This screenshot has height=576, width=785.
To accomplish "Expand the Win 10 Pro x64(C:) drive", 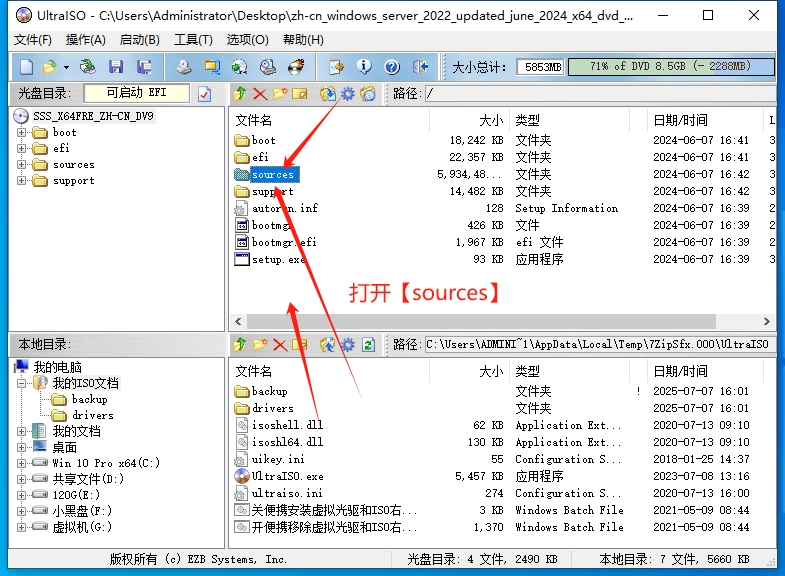I will pyautogui.click(x=22, y=463).
